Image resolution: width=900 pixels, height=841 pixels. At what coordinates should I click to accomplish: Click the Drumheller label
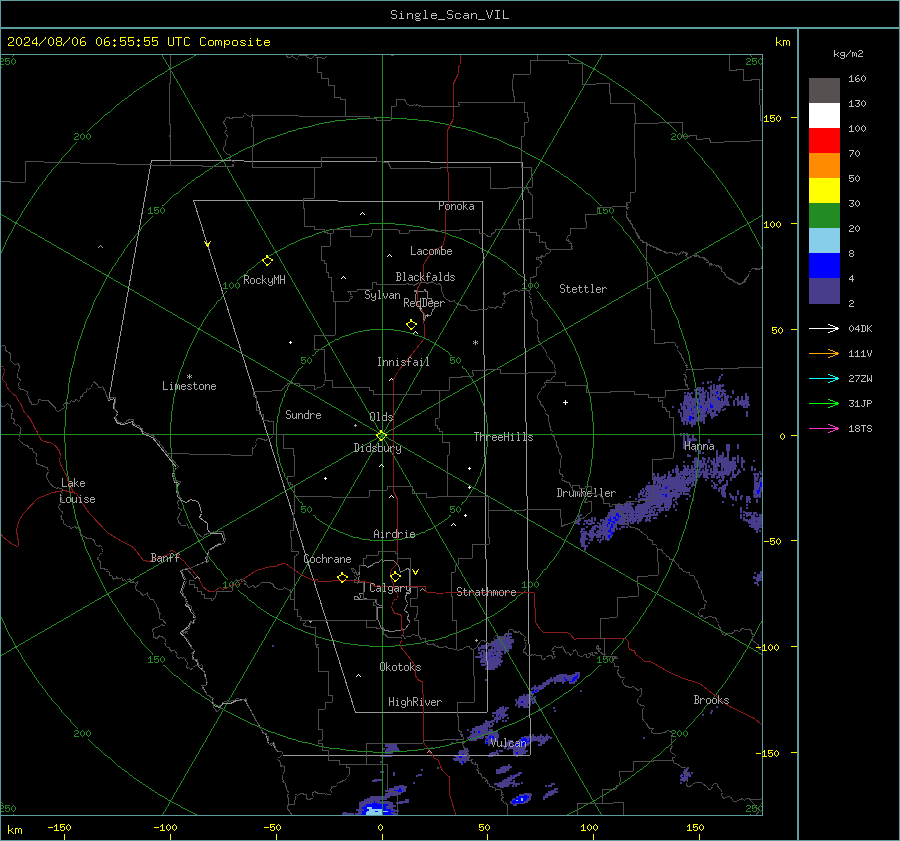click(x=586, y=493)
